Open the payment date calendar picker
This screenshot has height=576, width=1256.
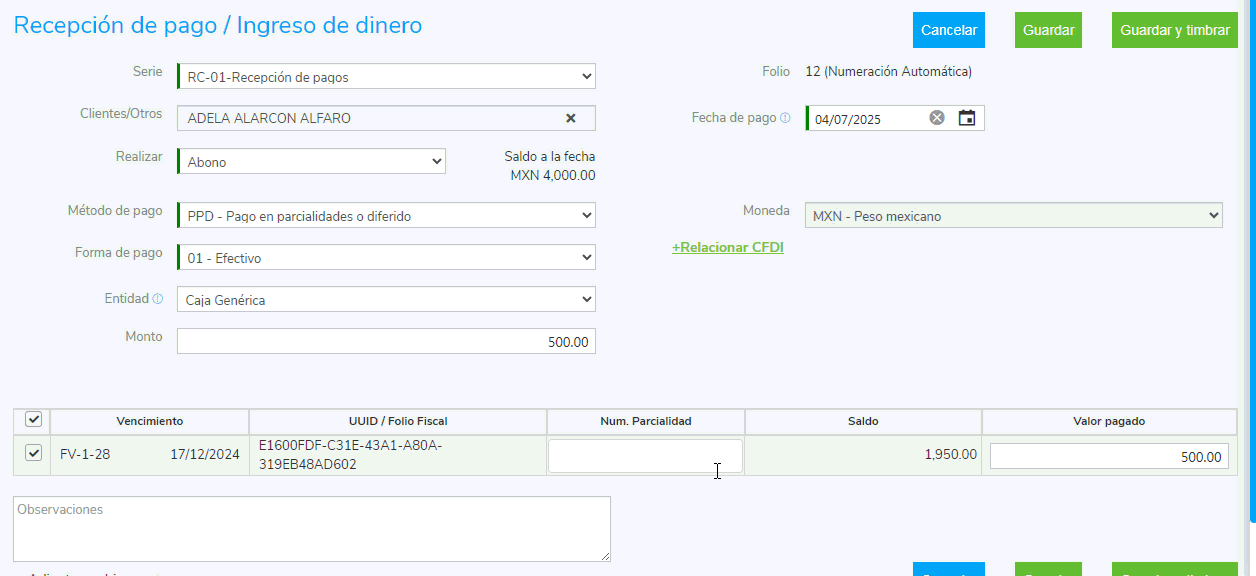pyautogui.click(x=967, y=118)
